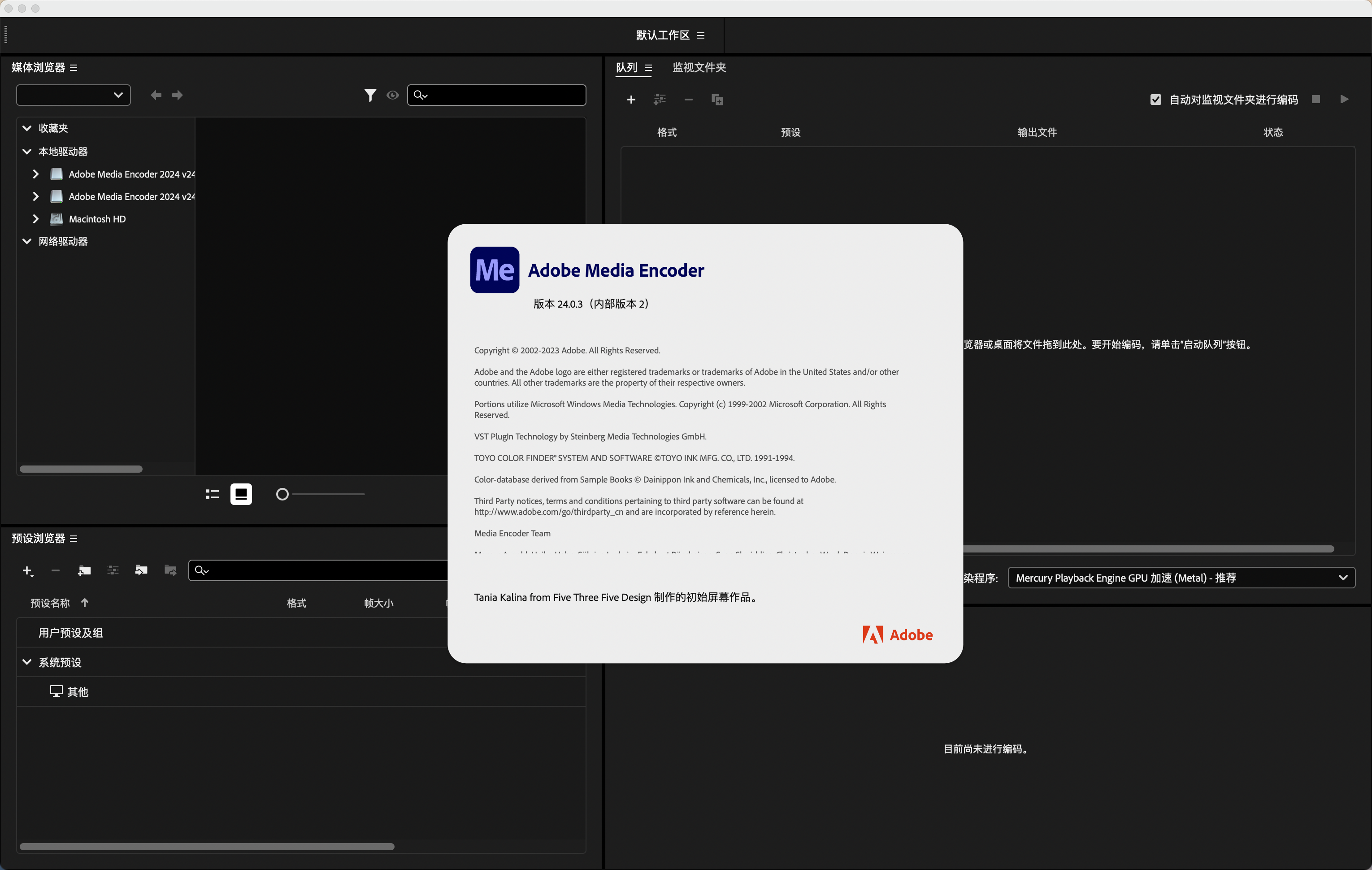The width and height of the screenshot is (1372, 870).
Task: Collapse the 本地驱动器 tree node
Action: pyautogui.click(x=27, y=152)
